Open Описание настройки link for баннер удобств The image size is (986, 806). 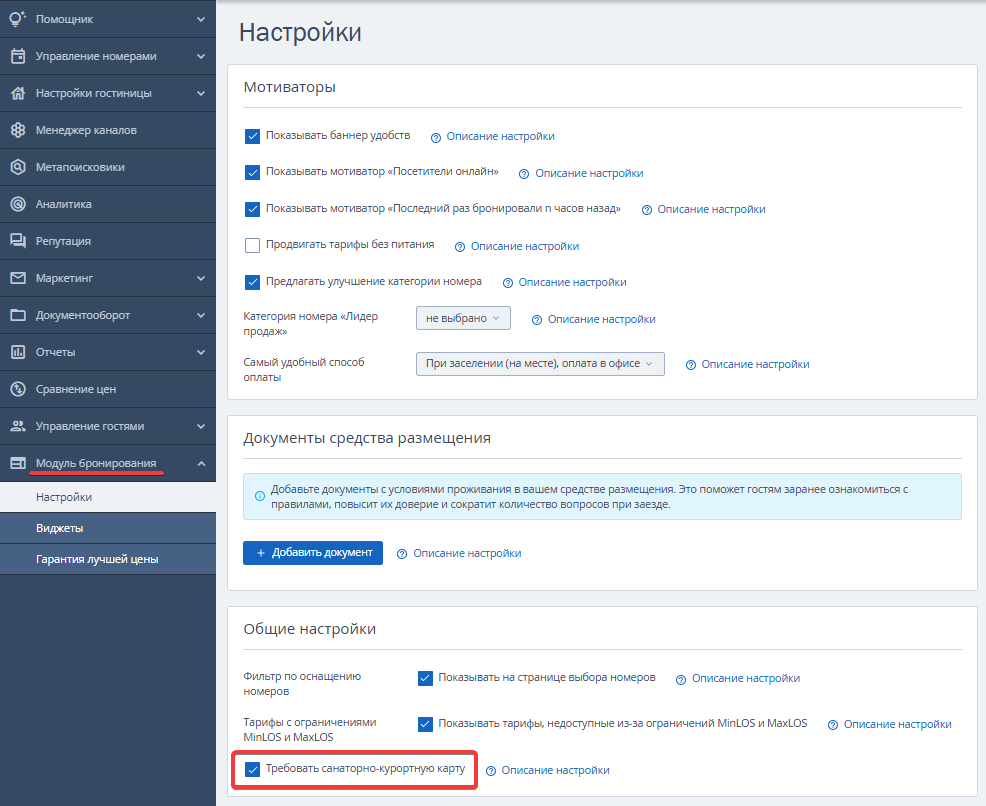point(501,136)
